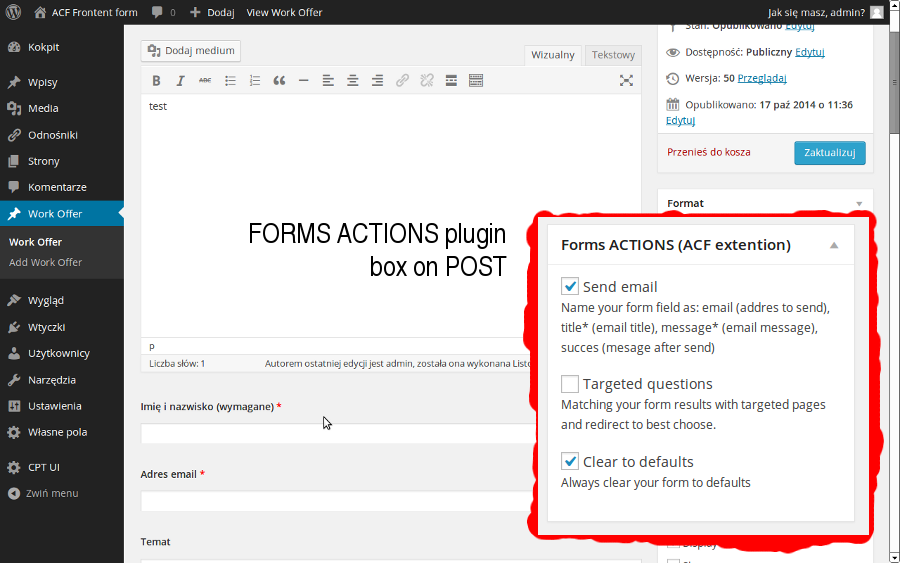Uncheck Send email checkbox
The height and width of the screenshot is (563, 900).
569,286
